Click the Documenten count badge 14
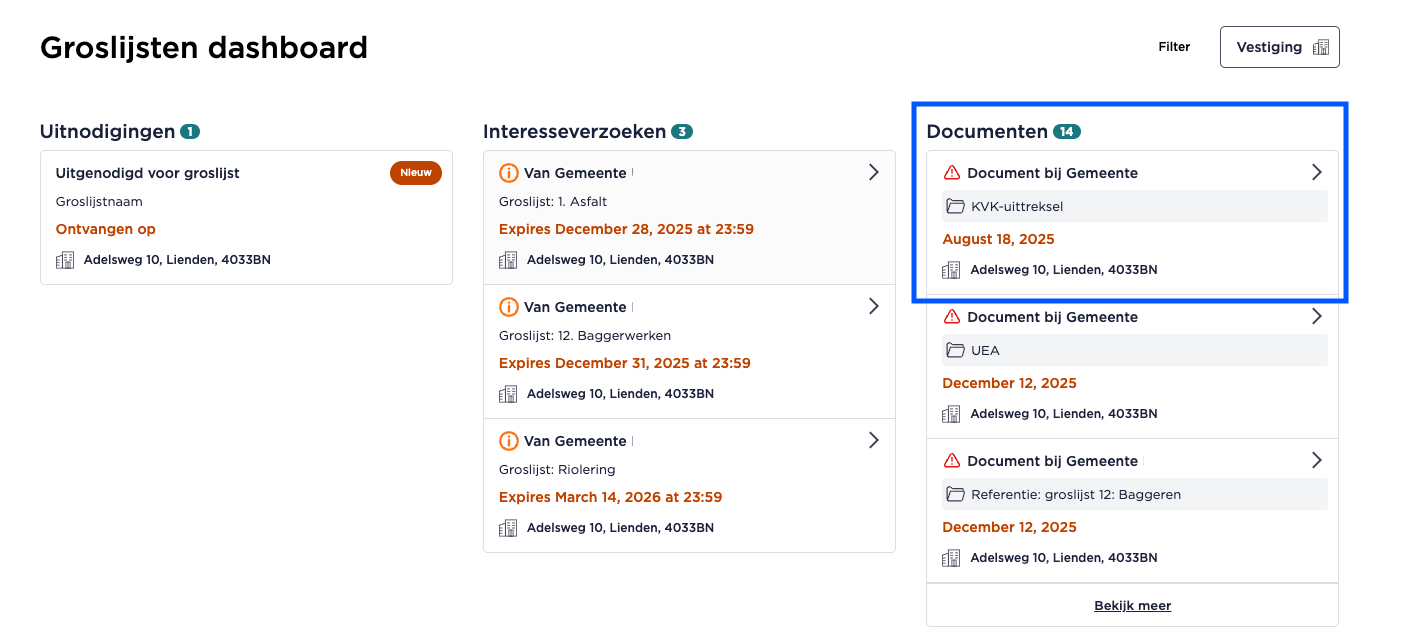1428x644 pixels. pos(1067,132)
